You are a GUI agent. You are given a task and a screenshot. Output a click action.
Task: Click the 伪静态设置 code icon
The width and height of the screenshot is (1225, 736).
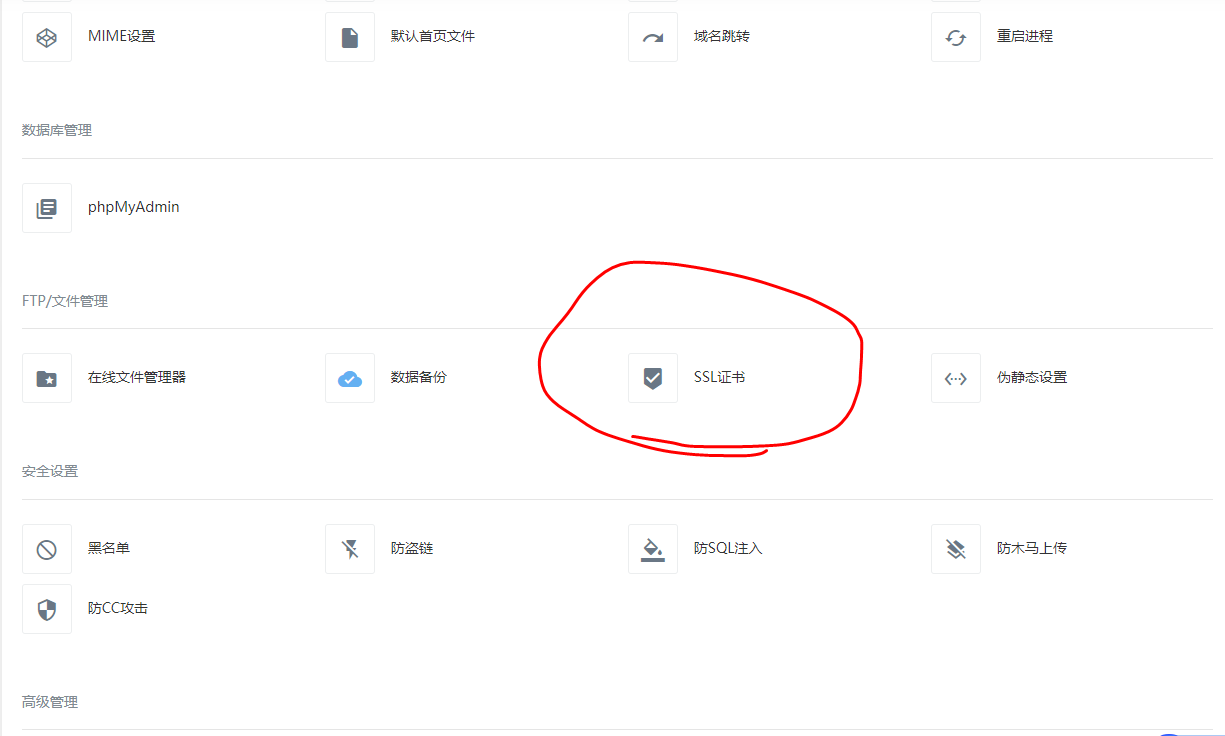pos(956,378)
